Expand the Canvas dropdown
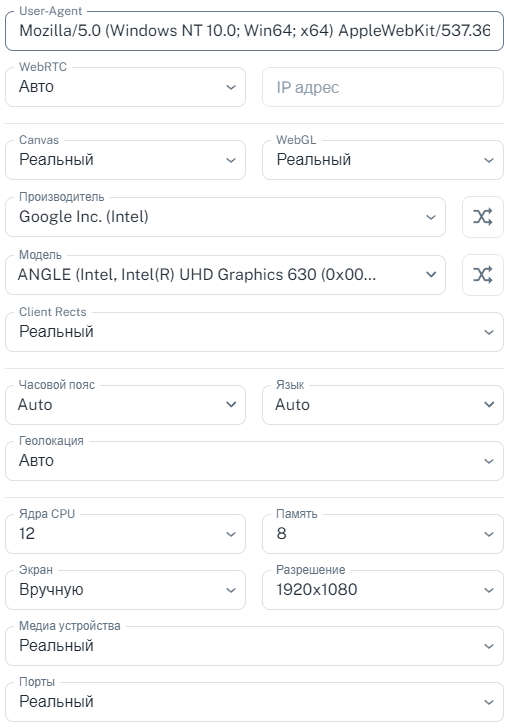The width and height of the screenshot is (510, 728). [125, 160]
